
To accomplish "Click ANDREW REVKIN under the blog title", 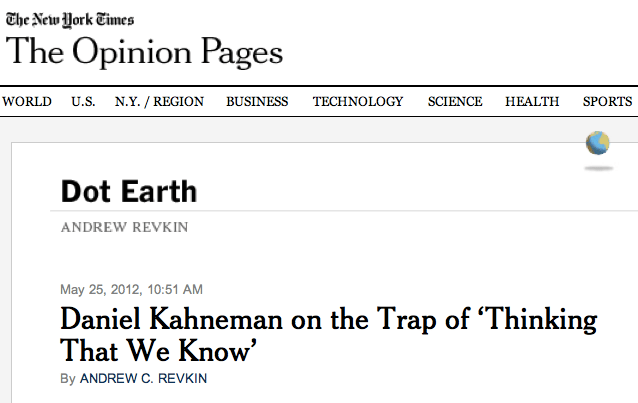I will click(124, 227).
